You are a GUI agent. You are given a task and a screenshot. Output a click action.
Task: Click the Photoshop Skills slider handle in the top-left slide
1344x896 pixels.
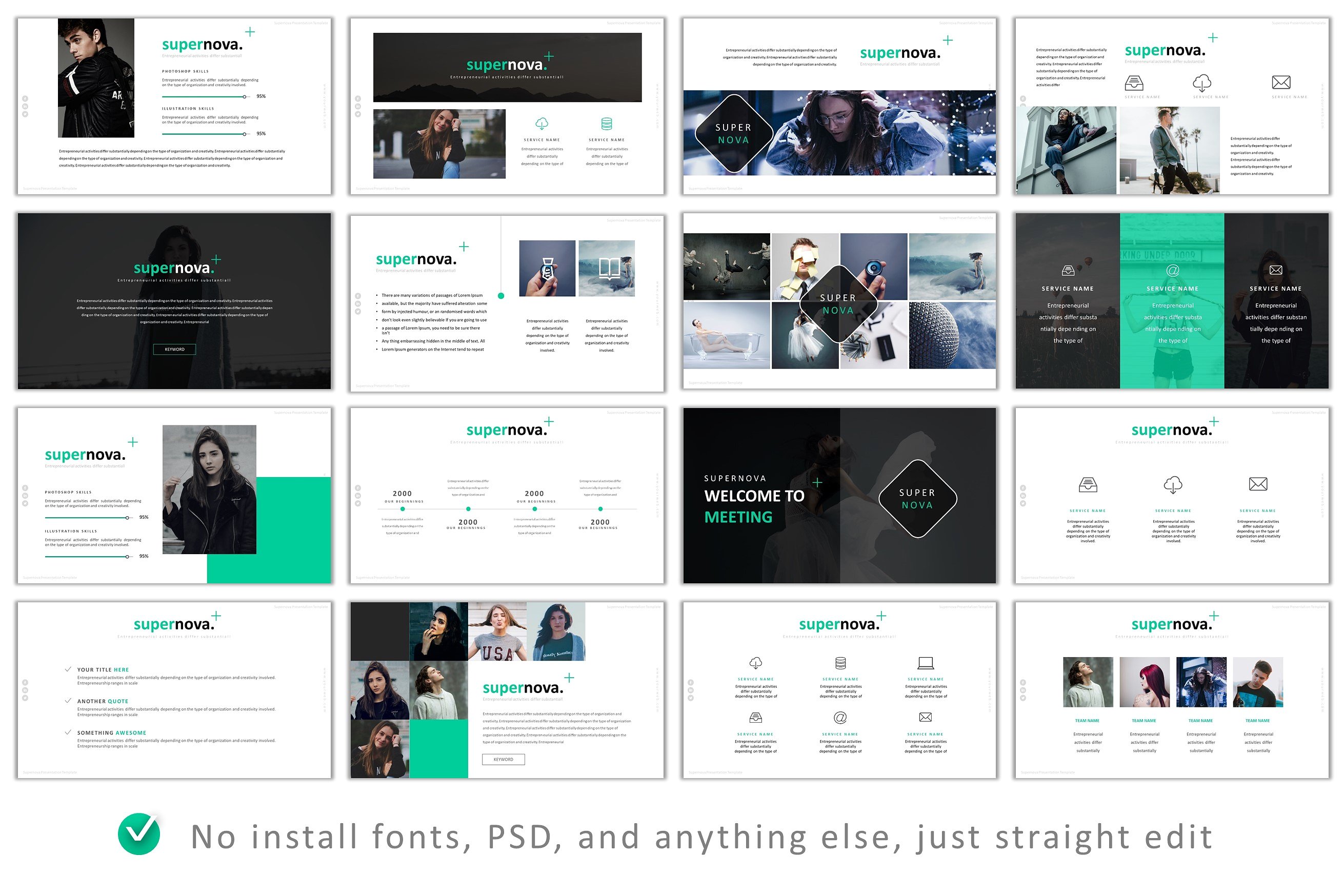coord(245,96)
